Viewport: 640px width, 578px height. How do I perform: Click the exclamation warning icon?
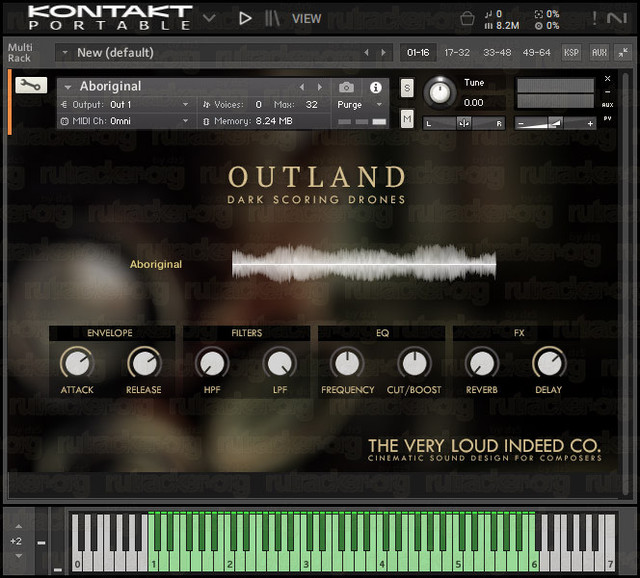coord(594,18)
